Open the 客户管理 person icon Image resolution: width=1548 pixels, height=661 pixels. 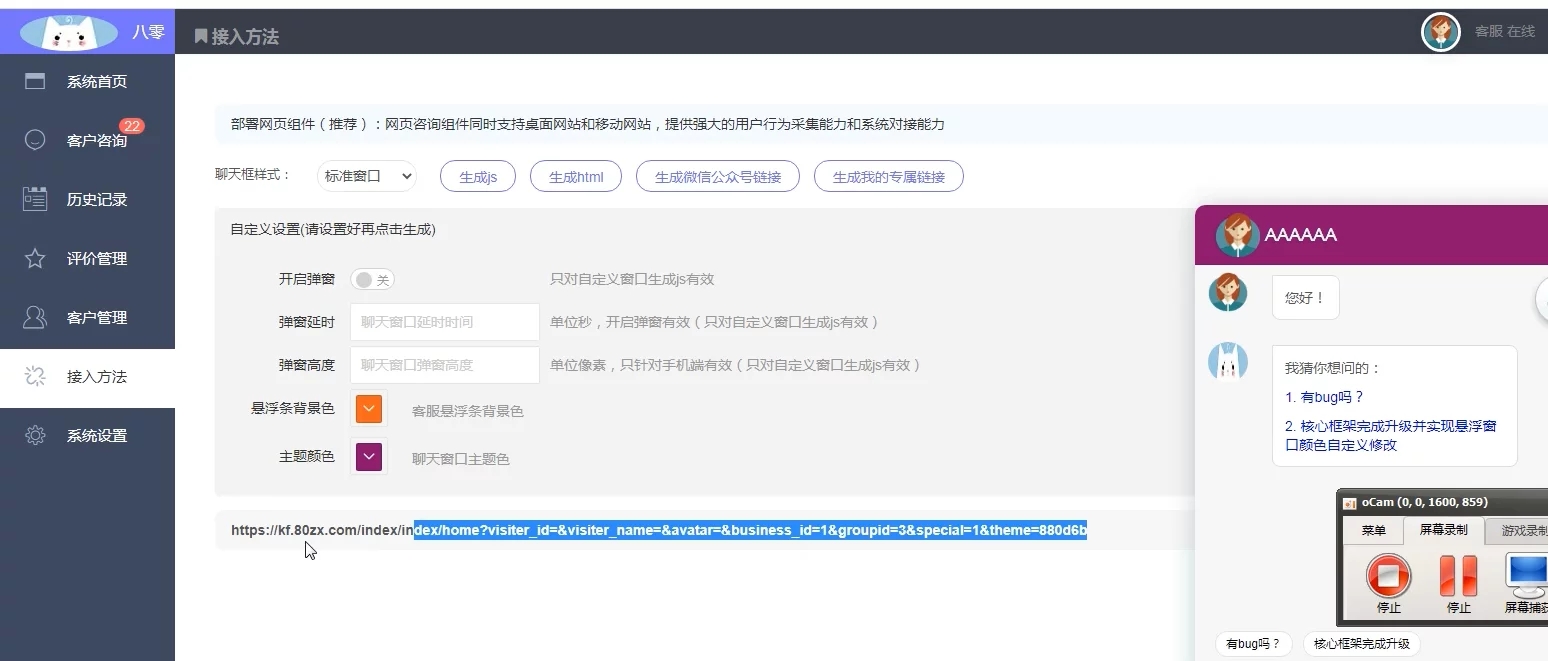click(35, 318)
